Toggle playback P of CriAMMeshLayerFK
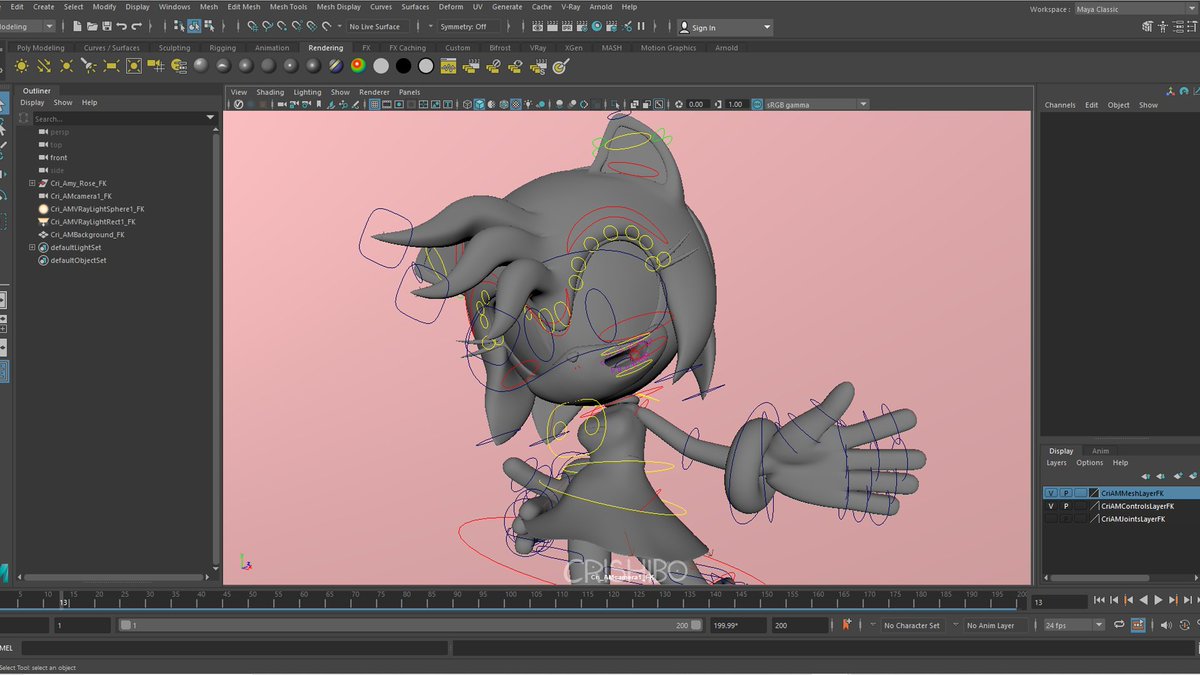 tap(1065, 493)
